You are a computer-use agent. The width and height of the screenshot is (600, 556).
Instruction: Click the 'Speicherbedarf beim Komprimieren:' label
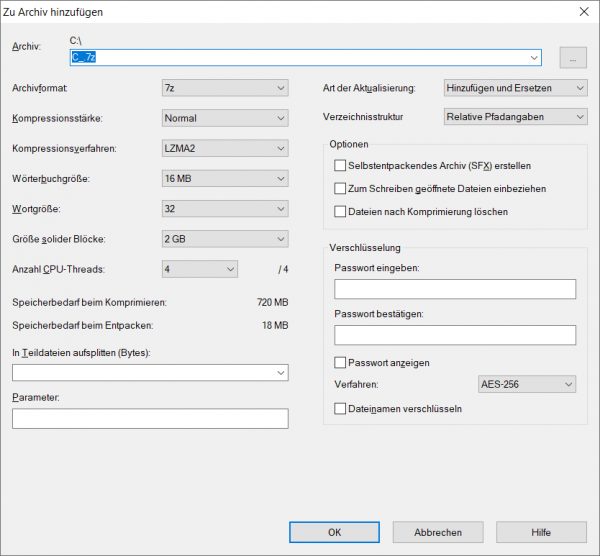point(89,302)
